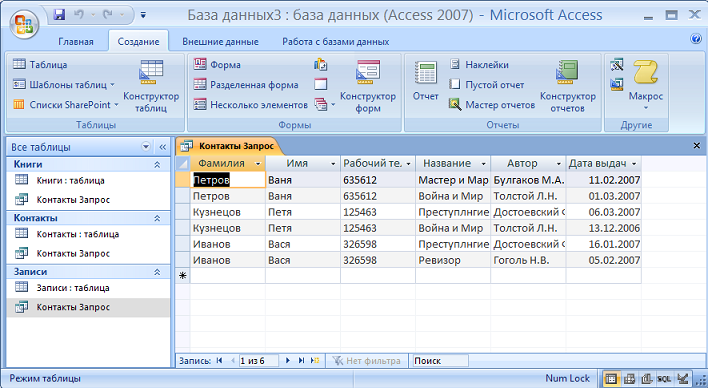Save database using floppy disk icon
708x388 pixels.
(59, 15)
